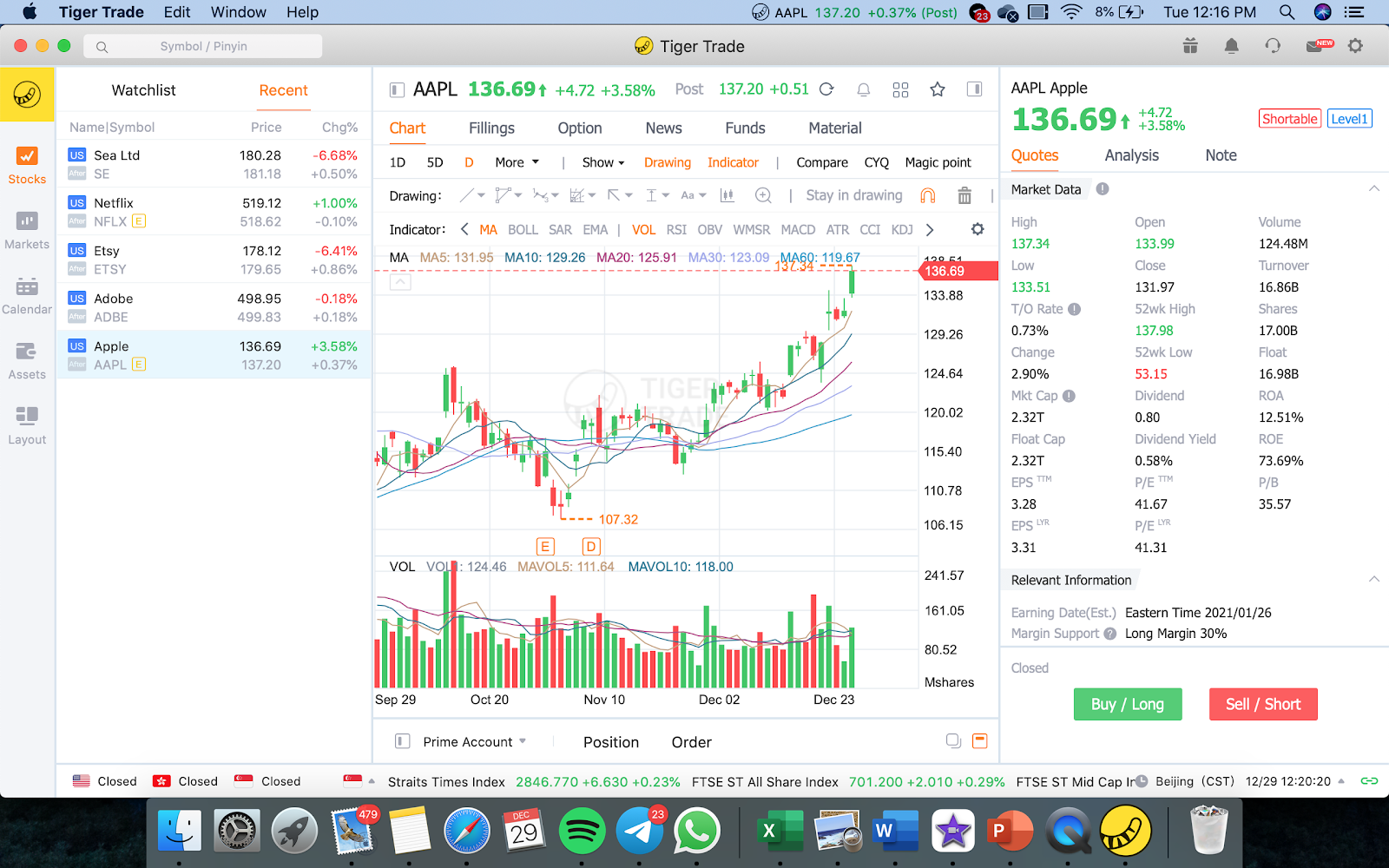Open the Stocks sidebar section
The image size is (1389, 868).
coord(27,165)
